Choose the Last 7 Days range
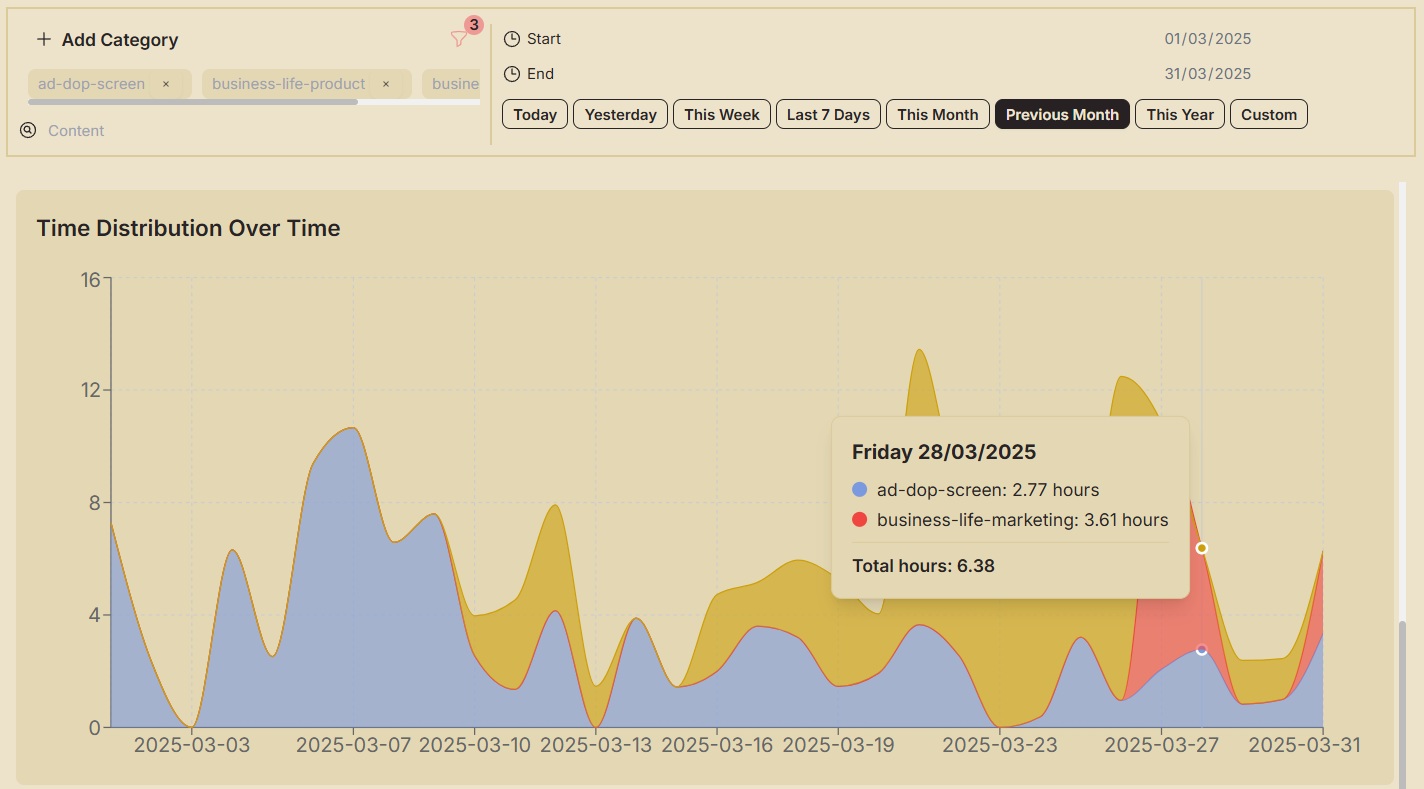Screen dimensions: 1424x789 tap(828, 115)
